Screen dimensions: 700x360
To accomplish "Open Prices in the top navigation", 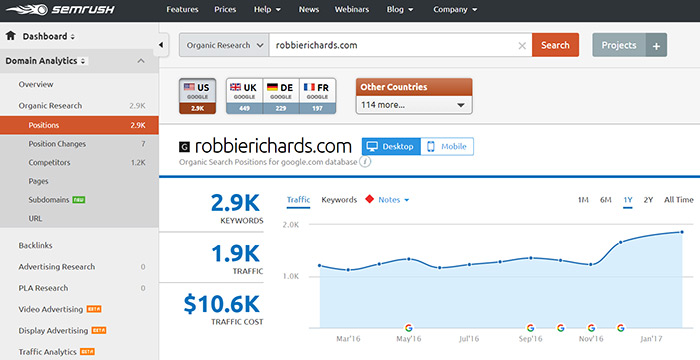I will (x=225, y=9).
